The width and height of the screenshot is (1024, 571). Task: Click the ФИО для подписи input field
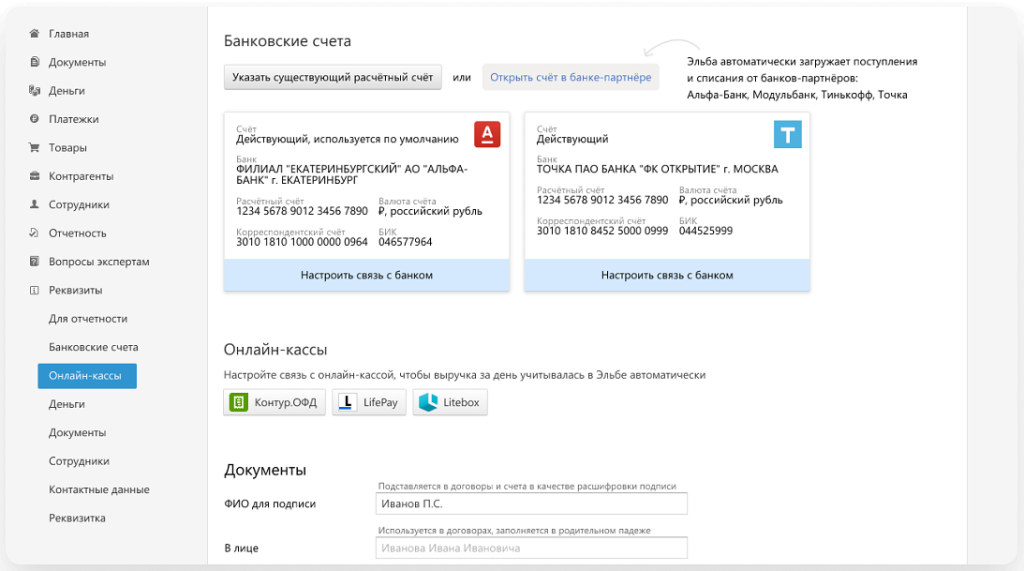[532, 504]
